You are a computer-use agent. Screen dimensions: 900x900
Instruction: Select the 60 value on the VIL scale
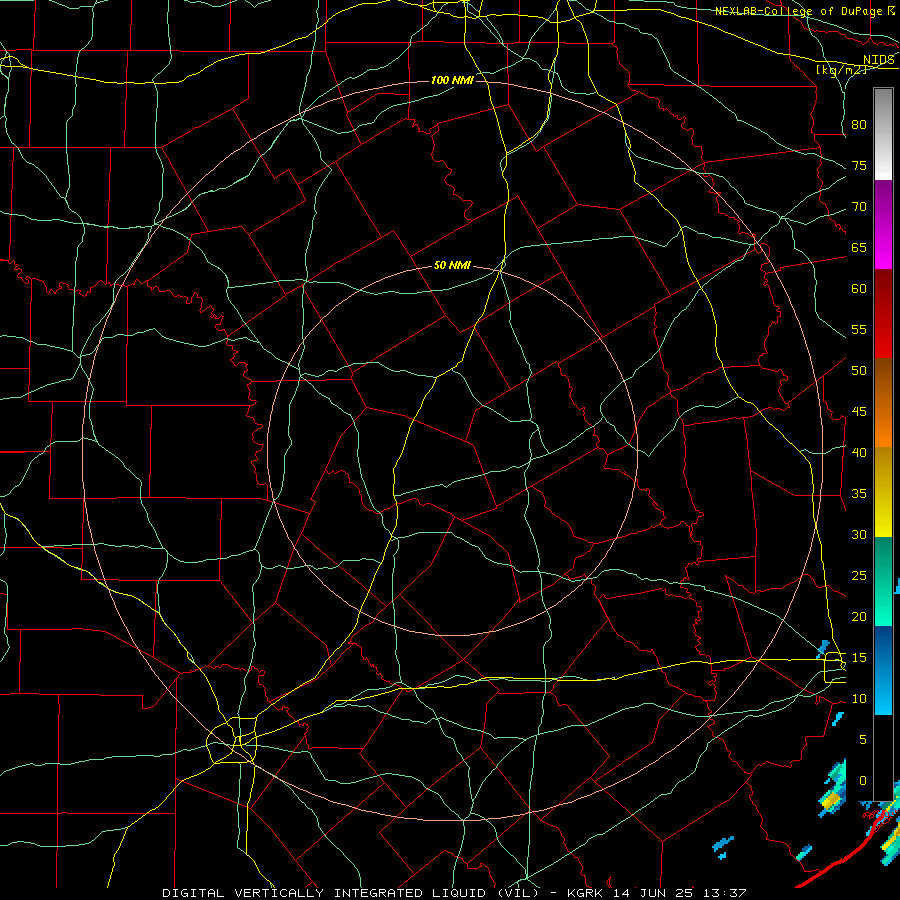859,289
